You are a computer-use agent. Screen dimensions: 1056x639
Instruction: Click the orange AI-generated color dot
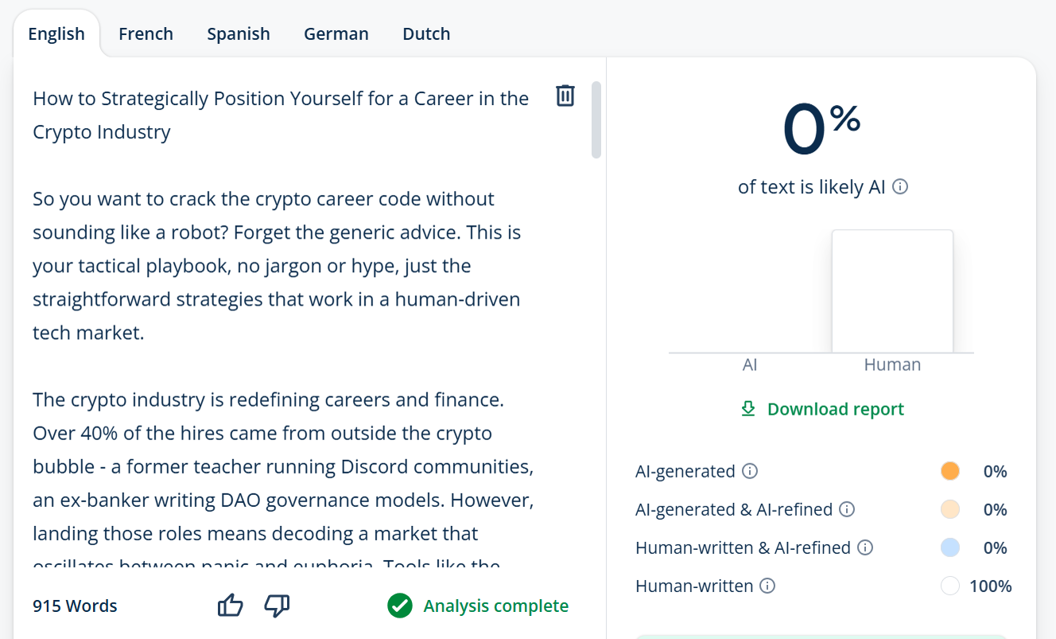[x=950, y=471]
